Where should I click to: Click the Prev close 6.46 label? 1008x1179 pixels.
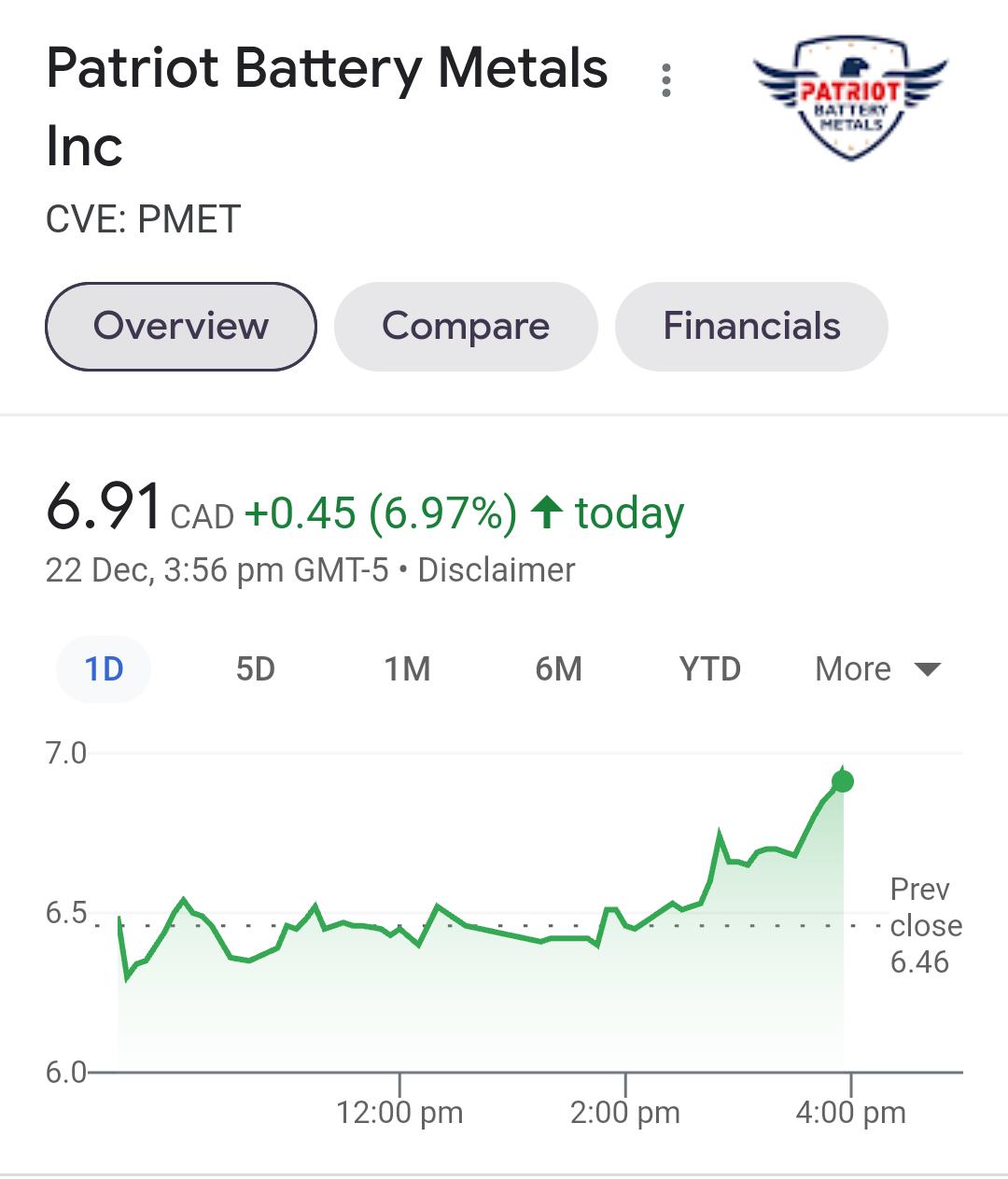pos(926,925)
